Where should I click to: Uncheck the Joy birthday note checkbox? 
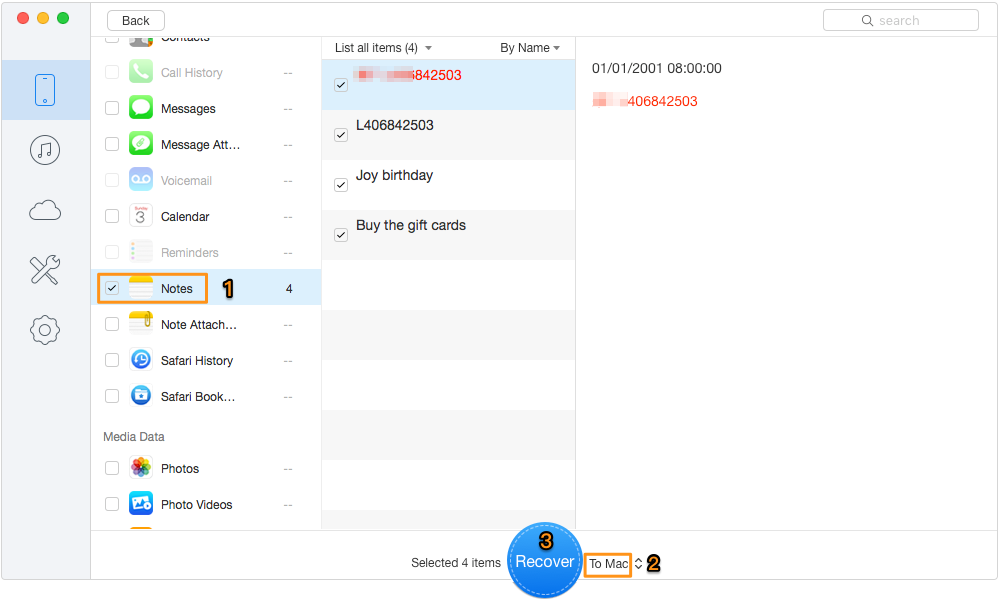(x=341, y=185)
